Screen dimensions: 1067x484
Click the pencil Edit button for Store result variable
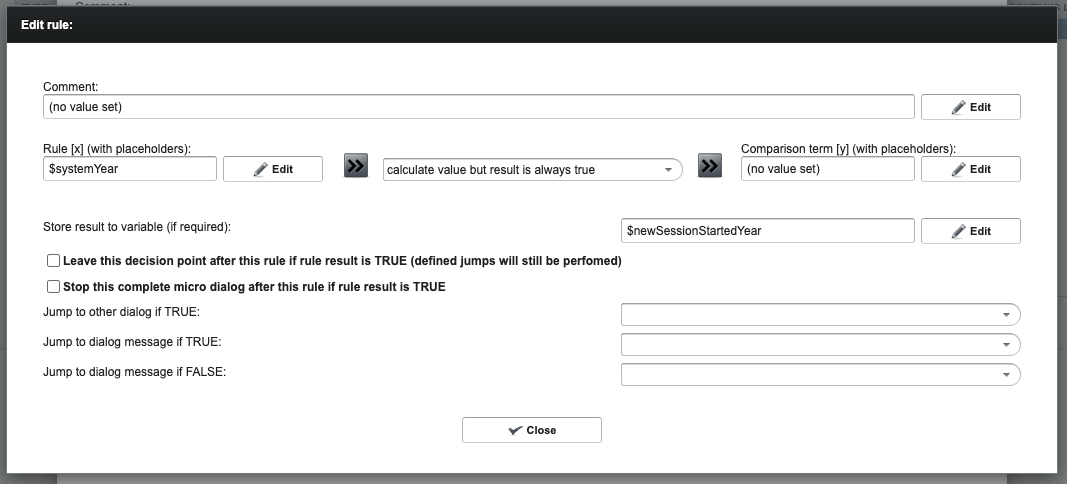(x=970, y=231)
